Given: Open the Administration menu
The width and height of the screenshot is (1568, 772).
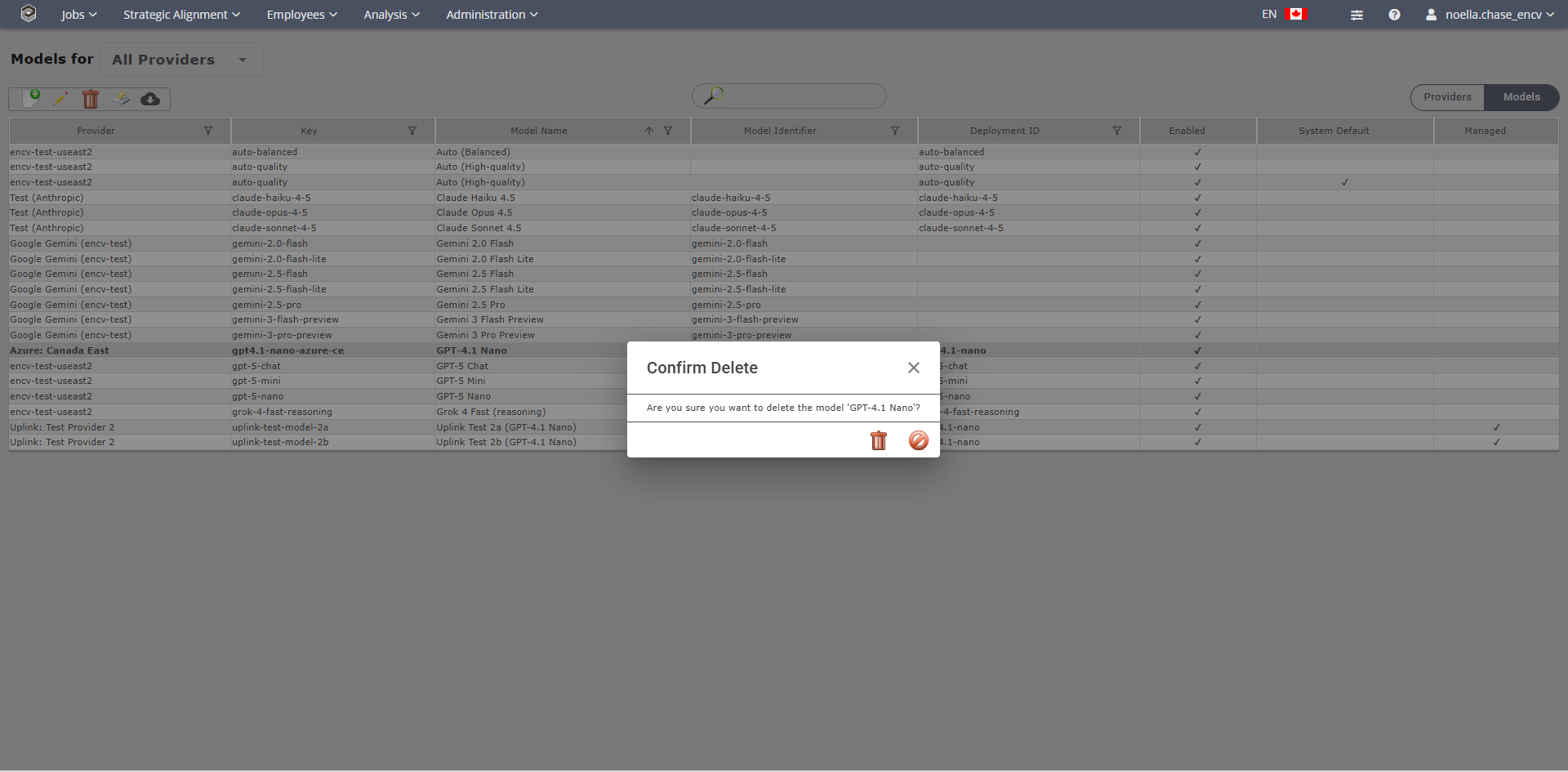Looking at the screenshot, I should pyautogui.click(x=492, y=15).
